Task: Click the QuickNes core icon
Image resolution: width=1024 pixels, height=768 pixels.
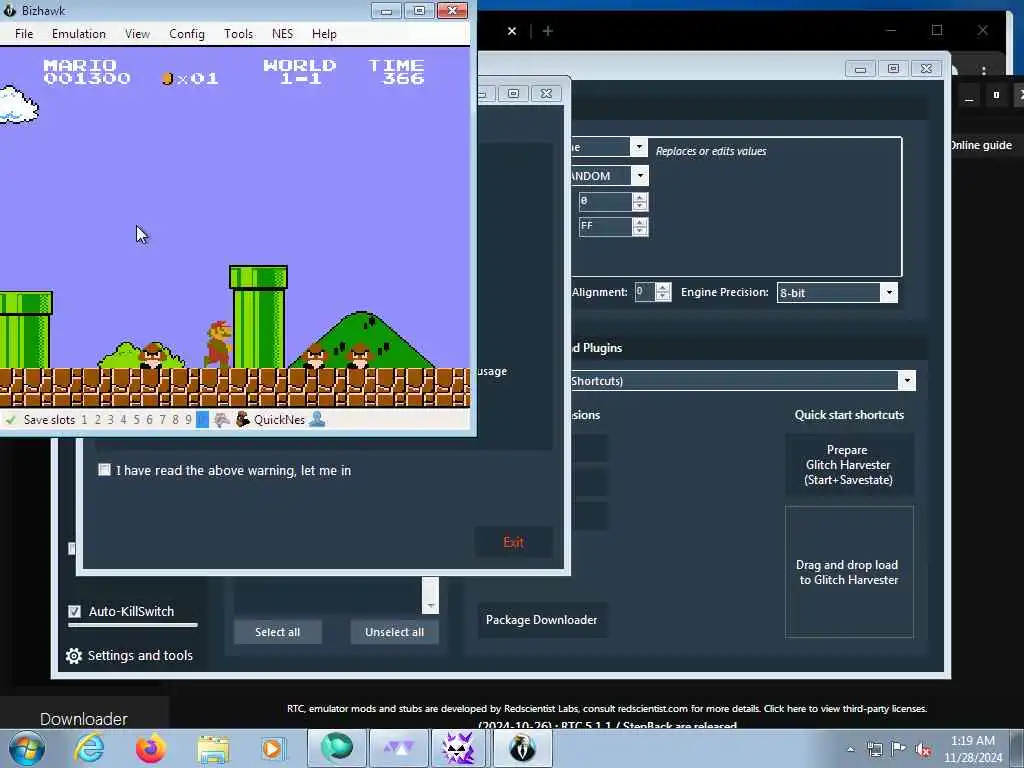Action: [242, 419]
